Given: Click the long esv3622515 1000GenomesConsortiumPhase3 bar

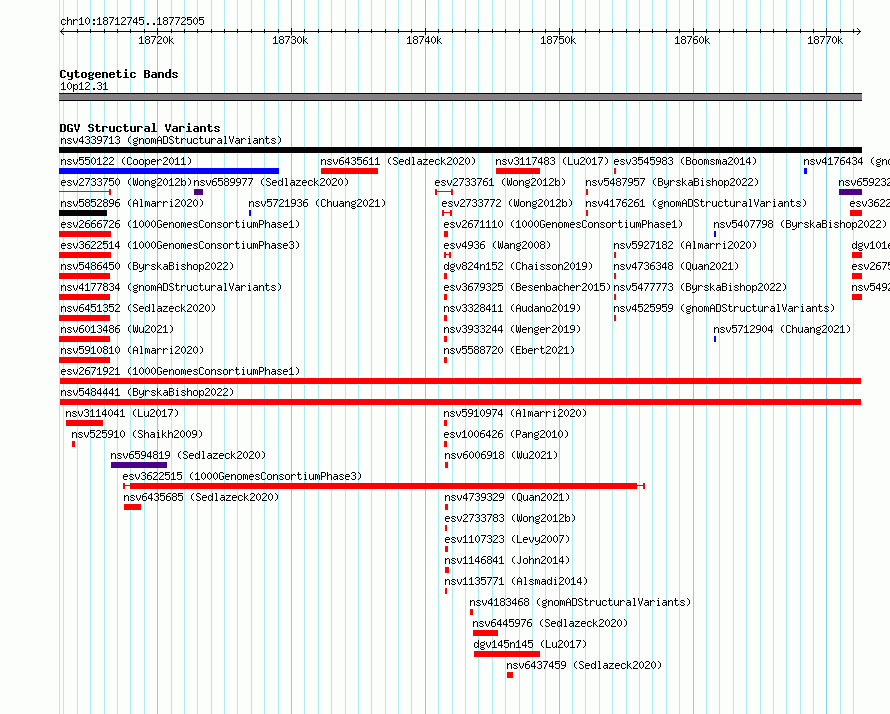Looking at the screenshot, I should [x=384, y=486].
